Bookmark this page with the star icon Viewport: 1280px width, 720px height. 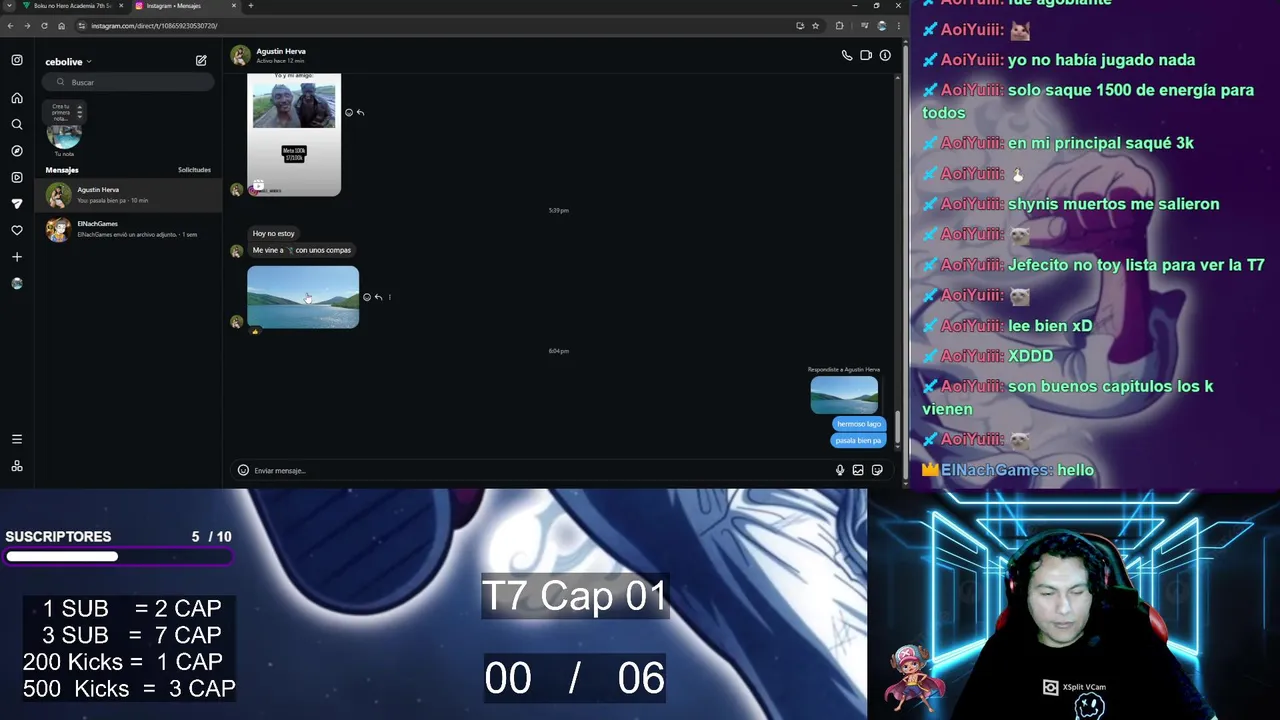click(x=815, y=25)
